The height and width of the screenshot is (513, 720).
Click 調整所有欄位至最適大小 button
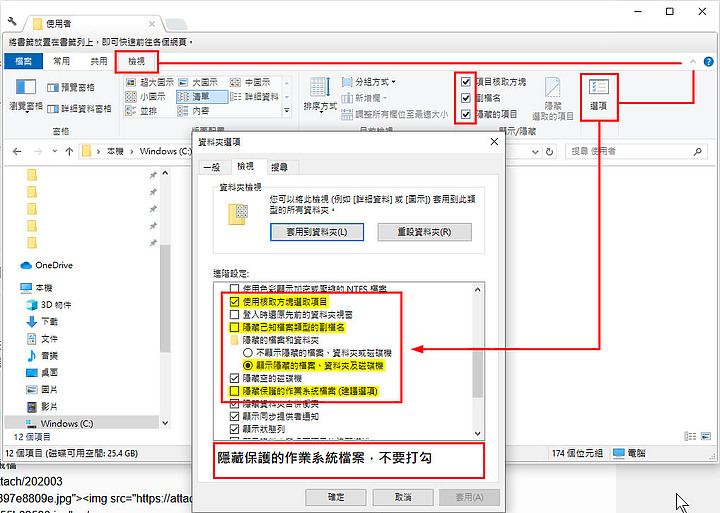[395, 114]
